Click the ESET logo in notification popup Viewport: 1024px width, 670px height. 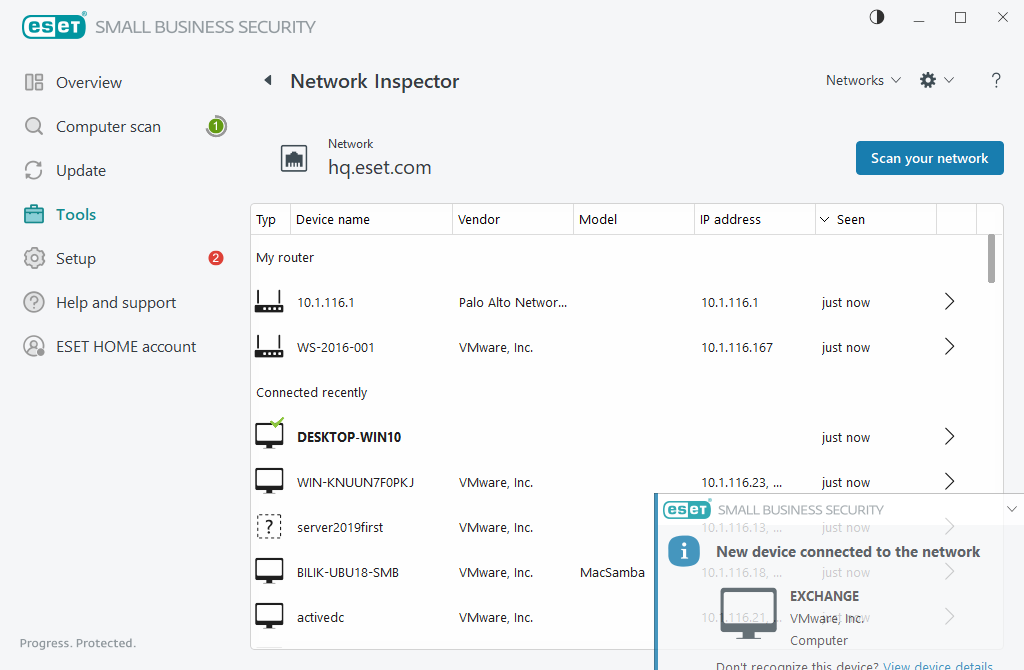686,509
